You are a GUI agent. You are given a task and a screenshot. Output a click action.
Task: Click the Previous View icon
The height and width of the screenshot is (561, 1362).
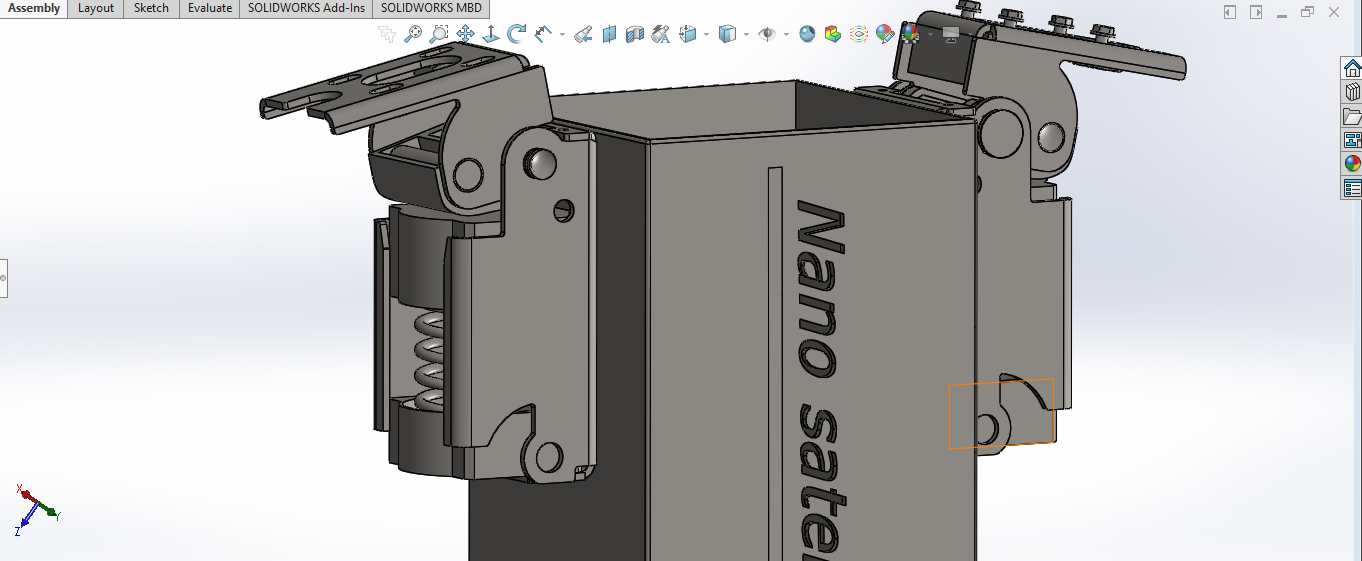point(543,34)
